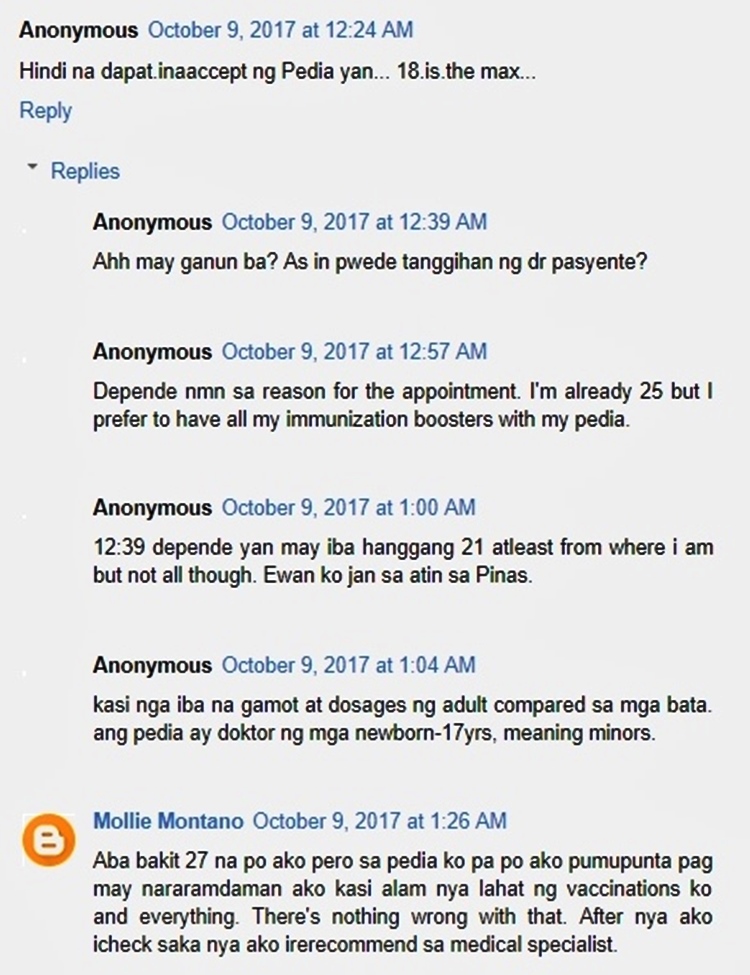This screenshot has height=975, width=750.
Task: Open the Mollie Montano profile link
Action: [168, 821]
